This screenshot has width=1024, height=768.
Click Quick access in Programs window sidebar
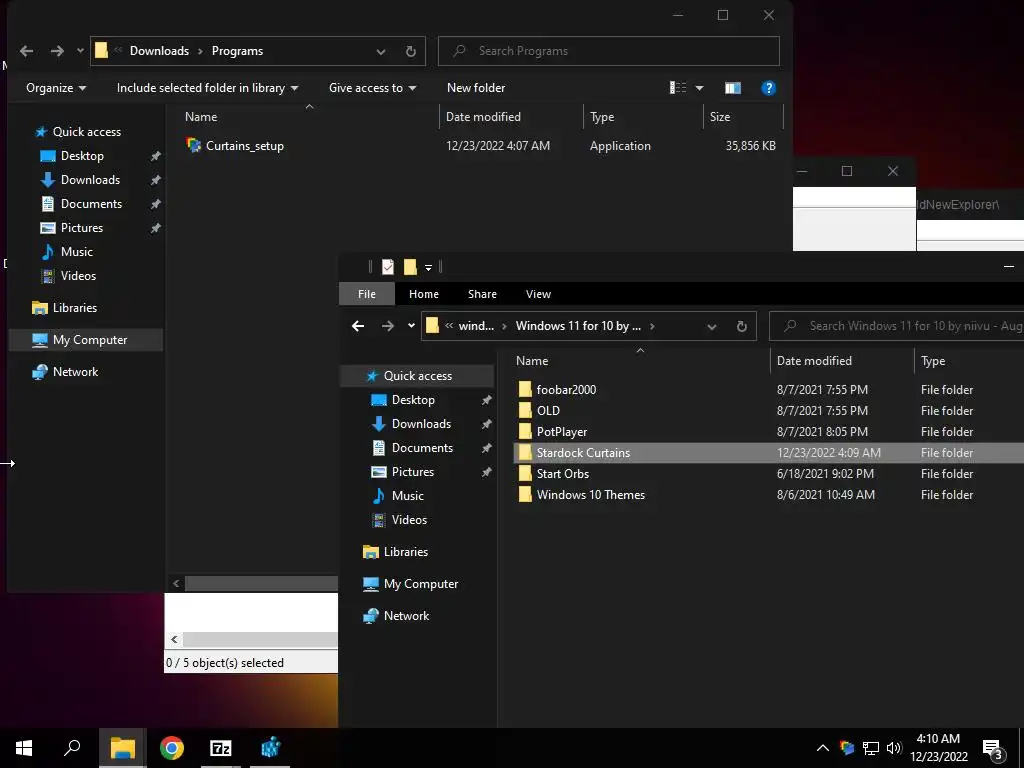(x=86, y=132)
